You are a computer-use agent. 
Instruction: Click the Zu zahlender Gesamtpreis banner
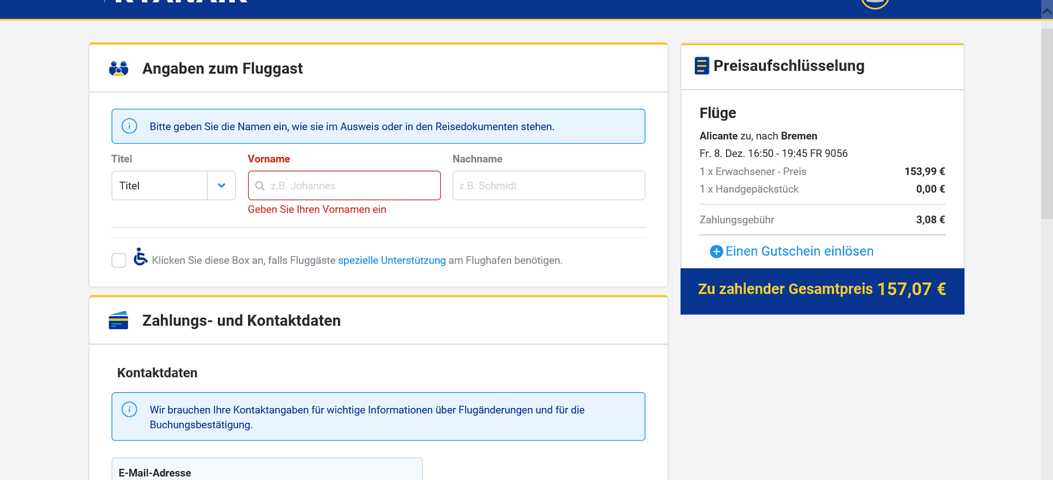[822, 290]
